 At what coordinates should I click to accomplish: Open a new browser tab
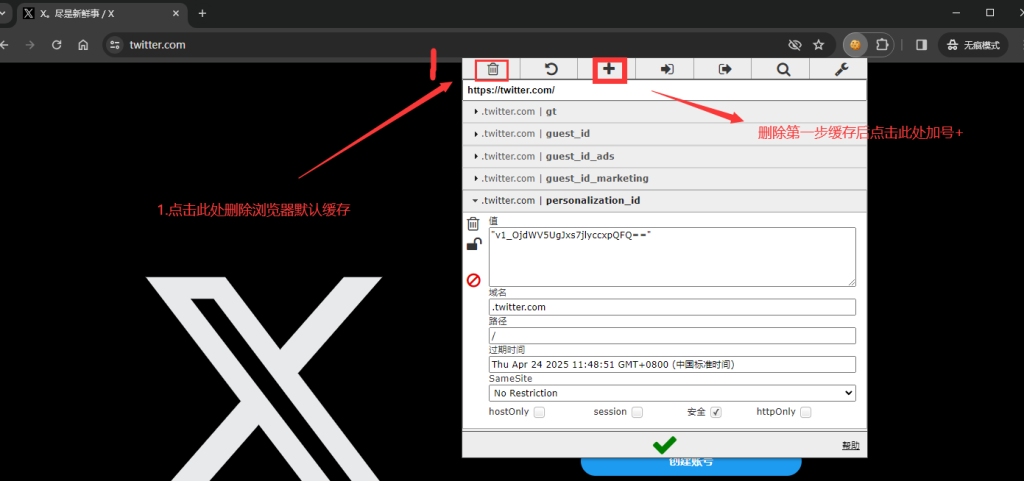pyautogui.click(x=202, y=13)
